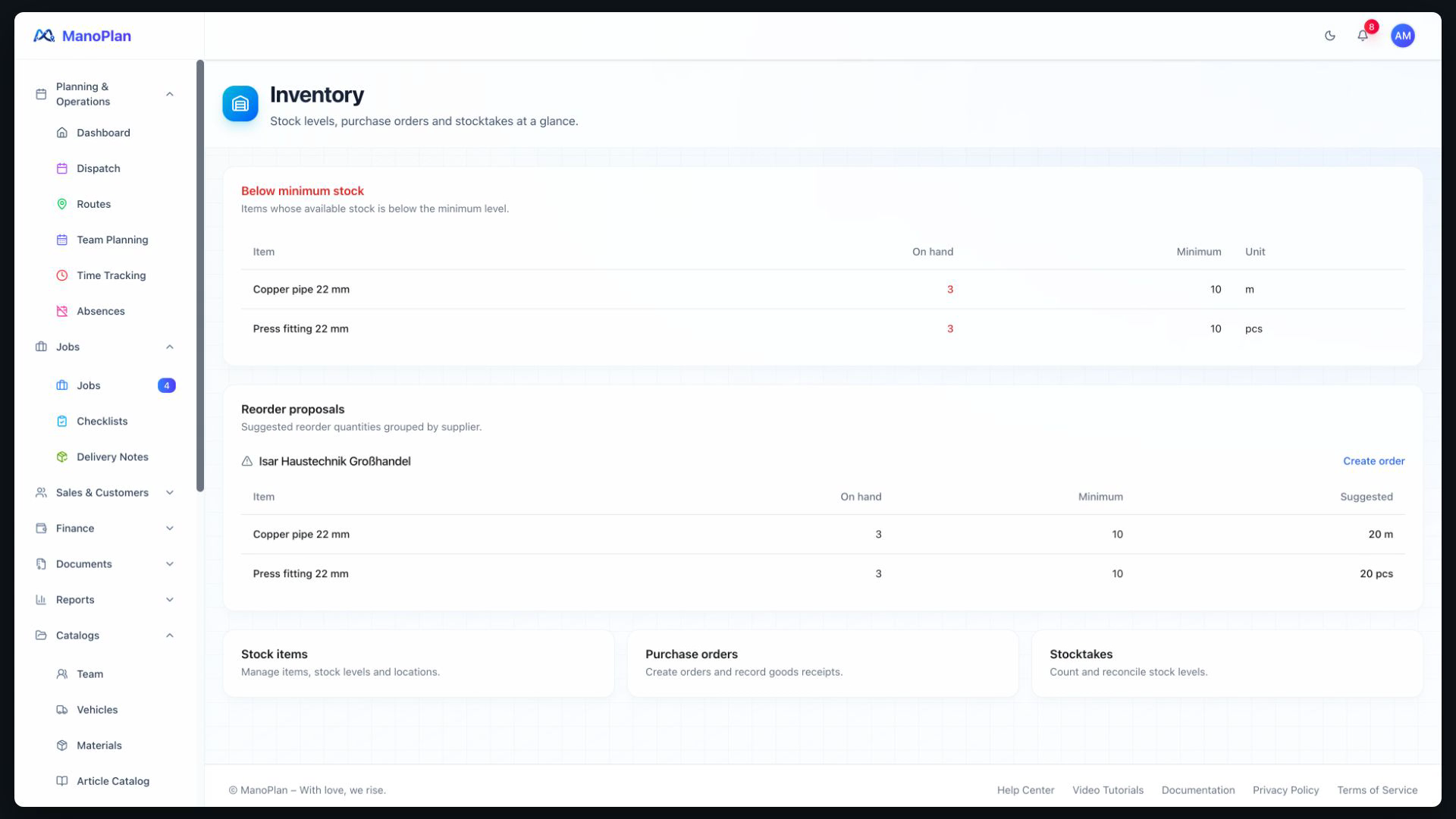The image size is (1456, 819).
Task: Click the Team person icon
Action: point(62,673)
